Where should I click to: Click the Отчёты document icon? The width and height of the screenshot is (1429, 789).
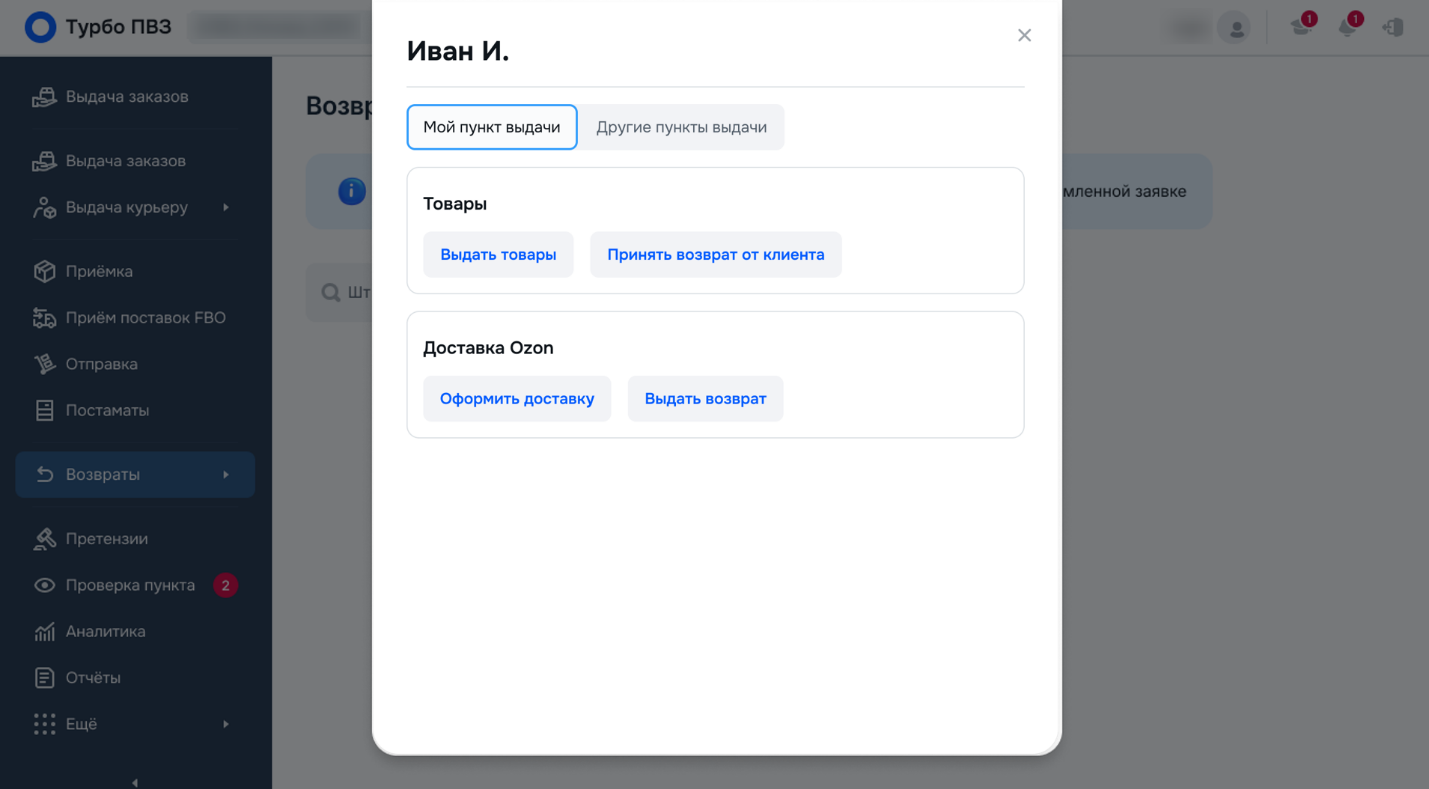tap(44, 678)
